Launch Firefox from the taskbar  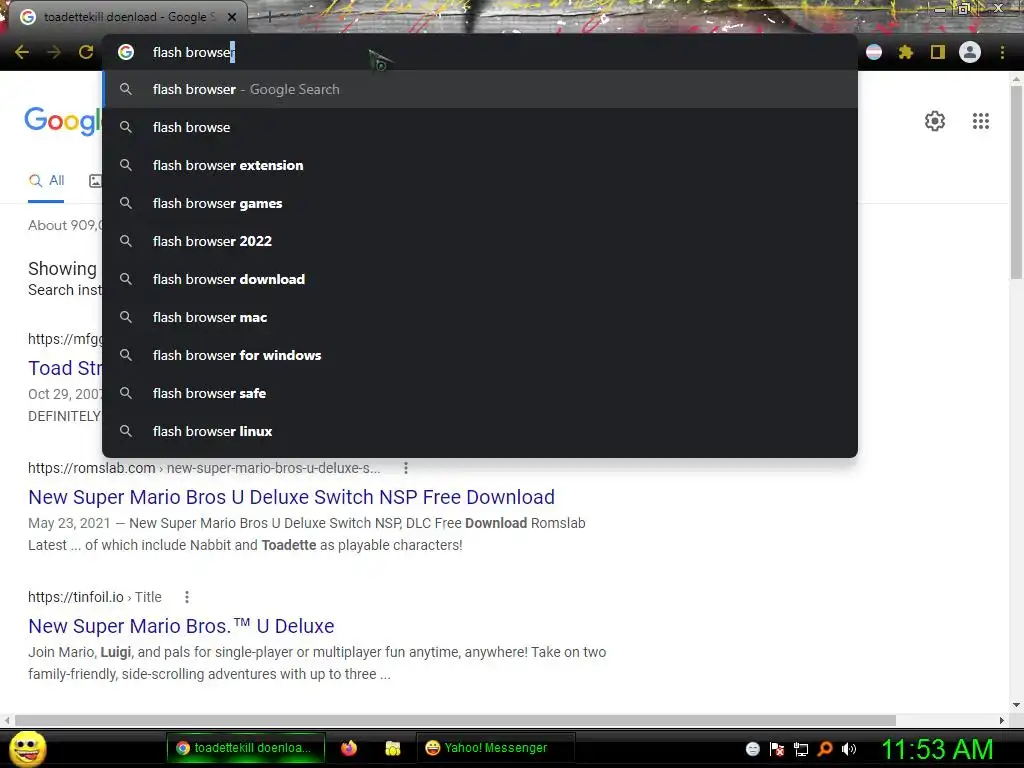coord(349,748)
